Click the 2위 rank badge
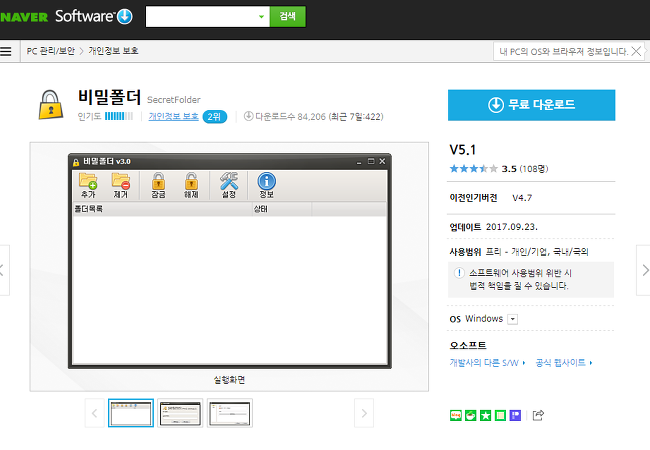Image resolution: width=650 pixels, height=450 pixels. [215, 117]
